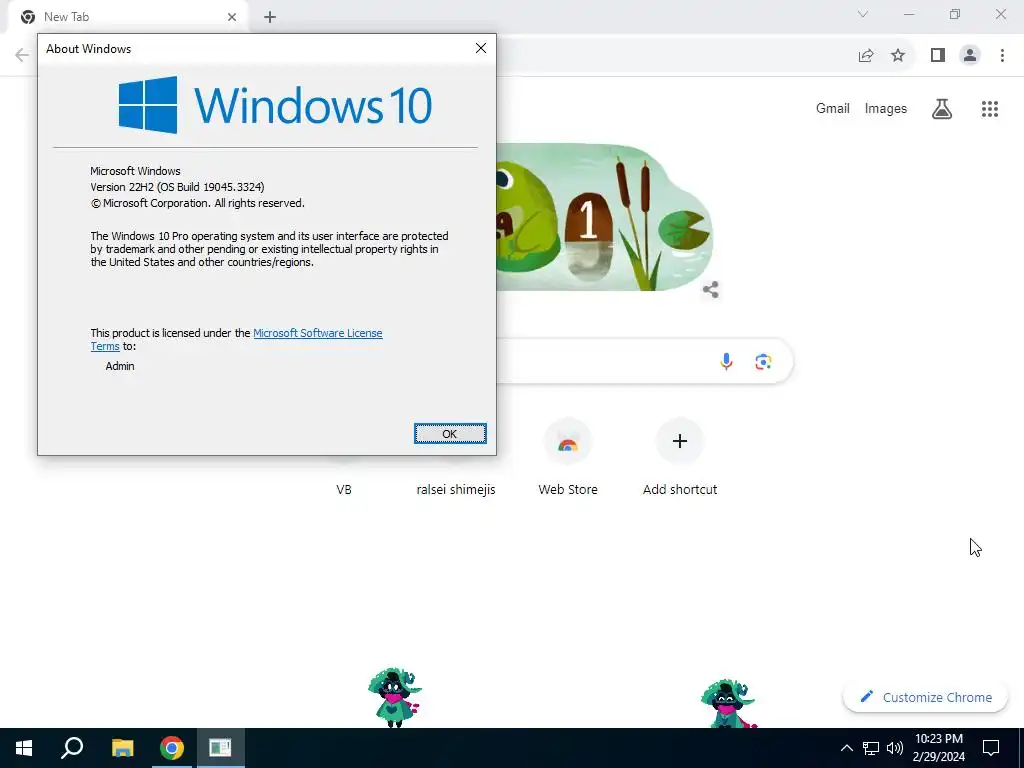
Task: Click the Google search box
Action: coord(645,361)
